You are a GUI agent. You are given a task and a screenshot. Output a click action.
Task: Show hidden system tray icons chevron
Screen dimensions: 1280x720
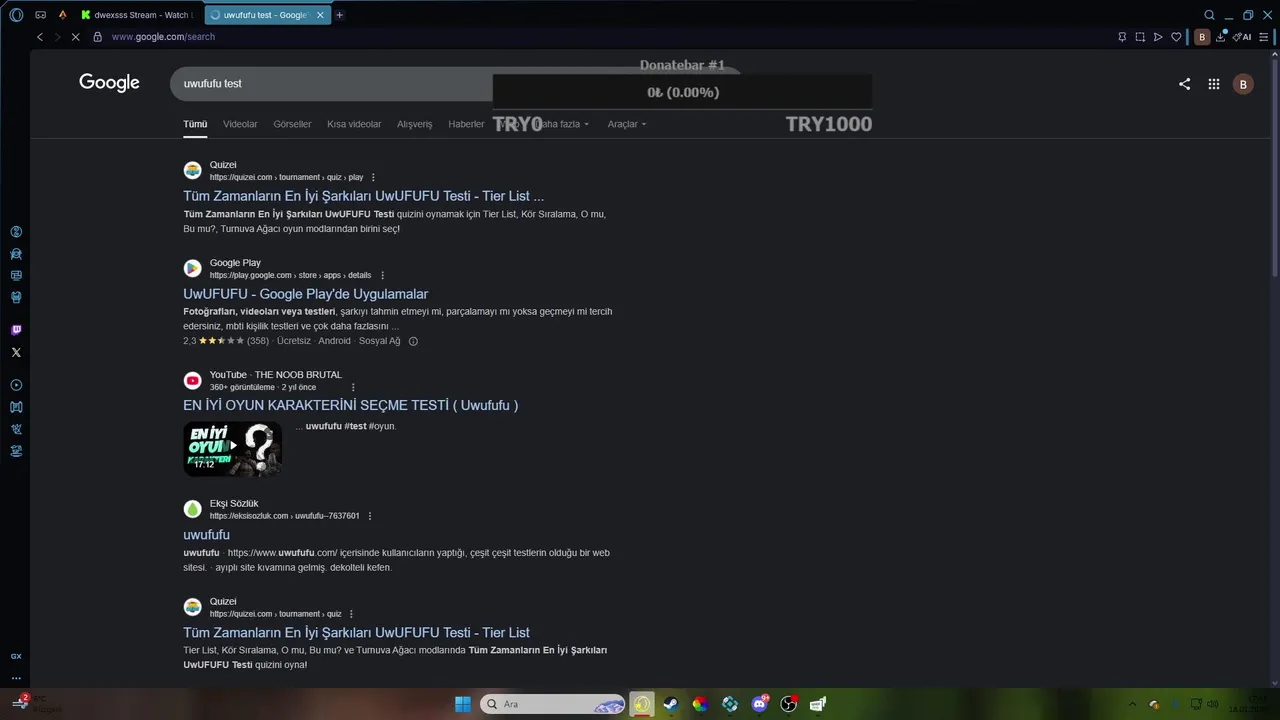click(x=1132, y=704)
